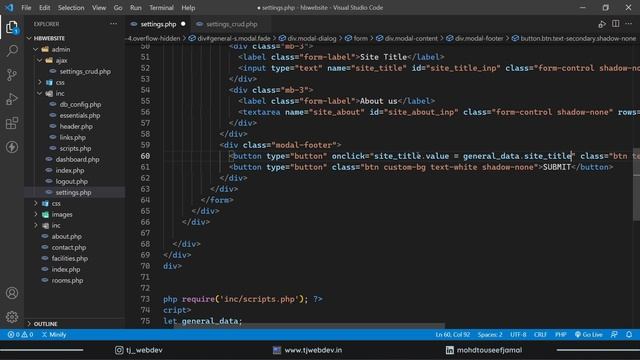Open logout.php in the file tree

click(x=71, y=182)
